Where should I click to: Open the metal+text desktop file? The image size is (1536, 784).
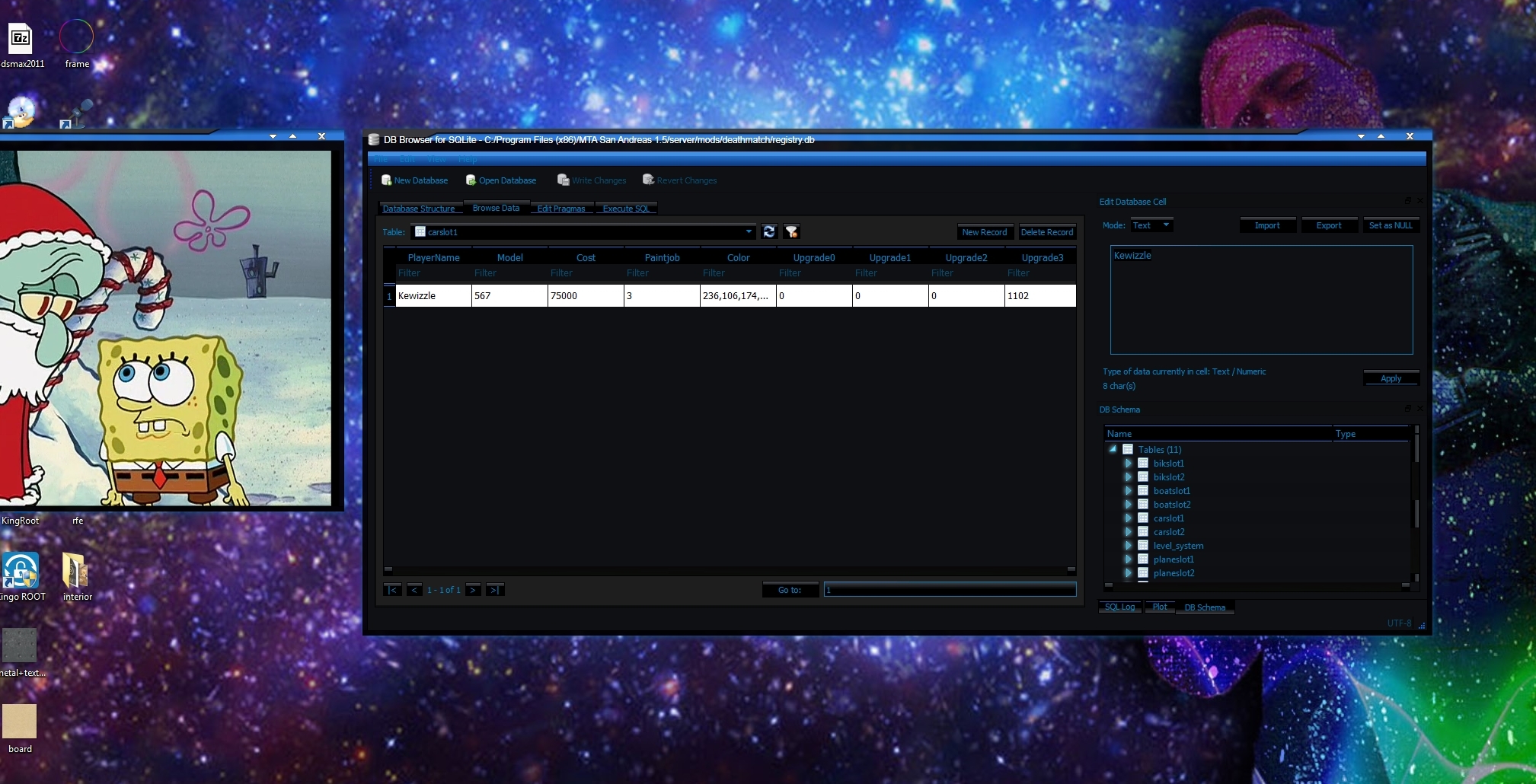pyautogui.click(x=21, y=652)
